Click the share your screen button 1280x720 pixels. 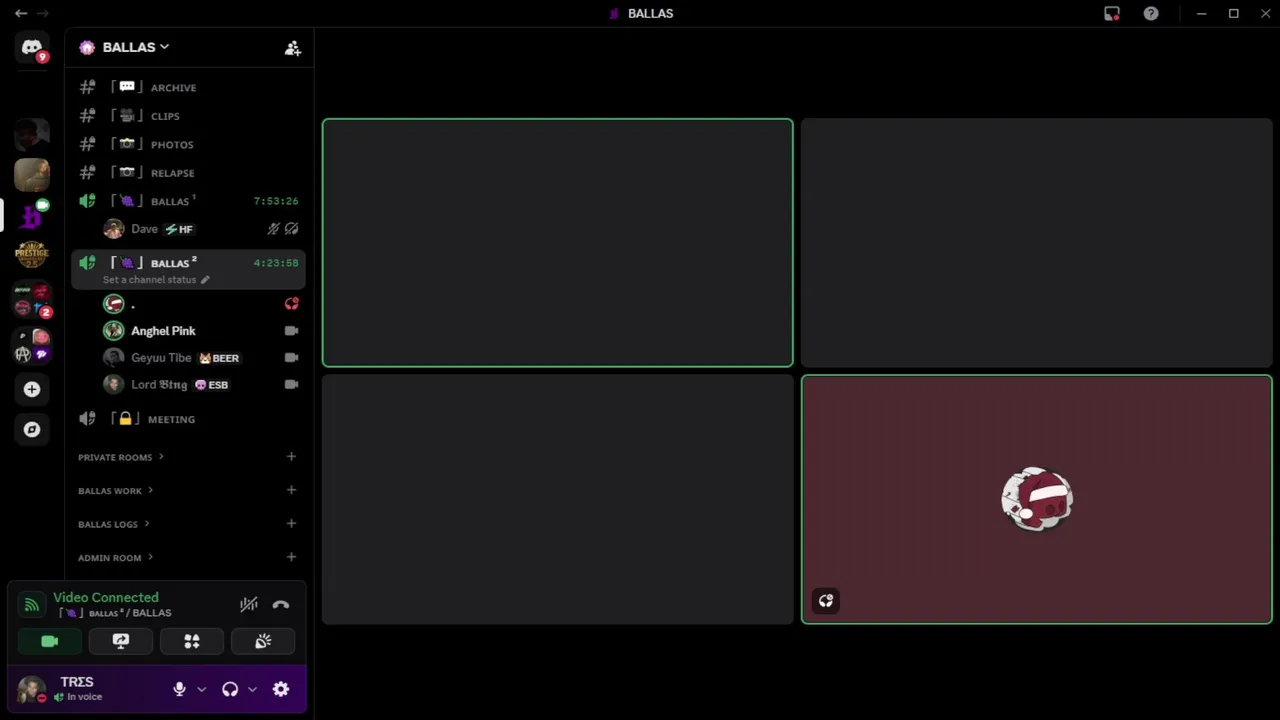point(121,641)
